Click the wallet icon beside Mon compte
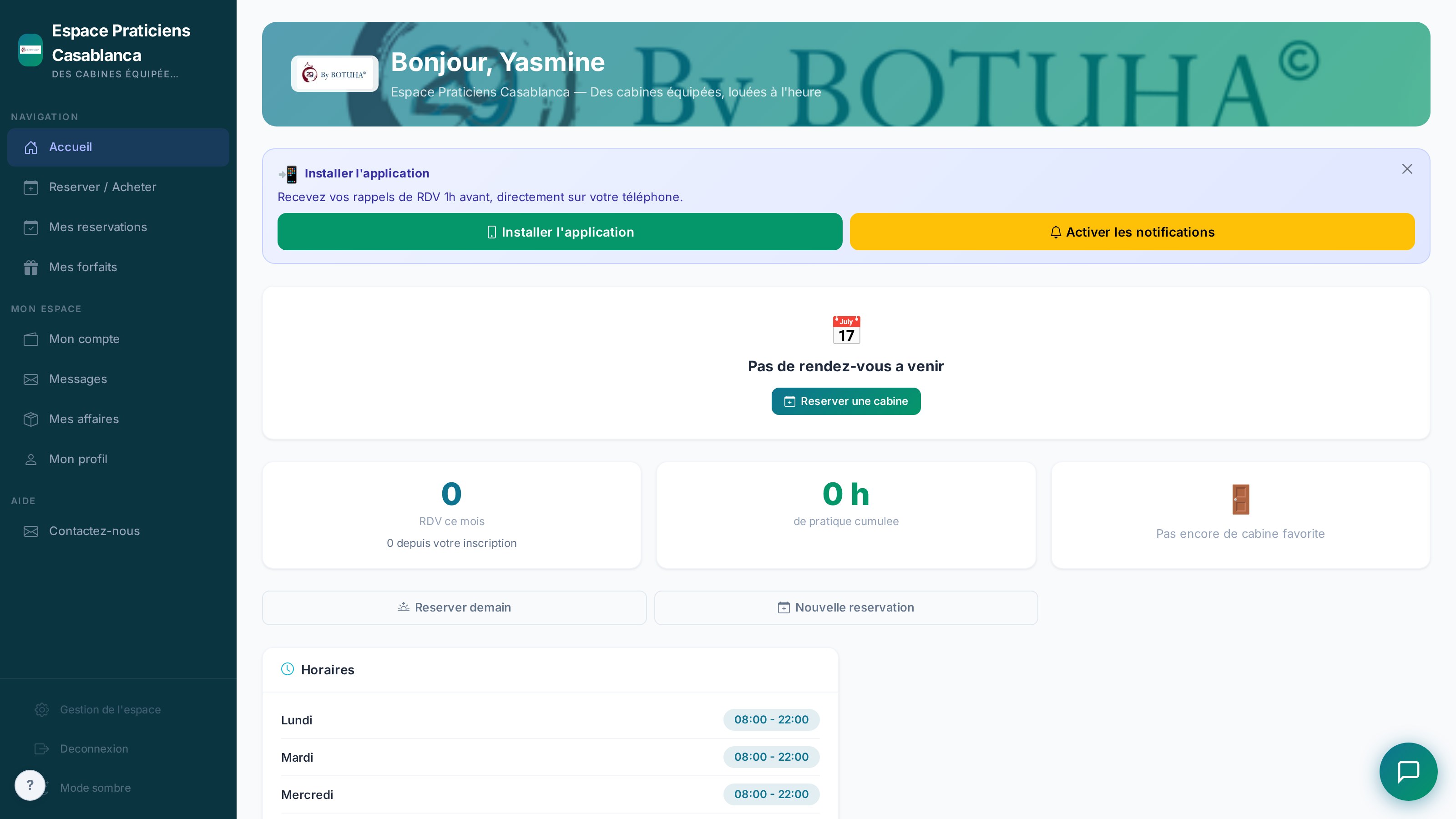Viewport: 1456px width, 819px height. coord(31,340)
